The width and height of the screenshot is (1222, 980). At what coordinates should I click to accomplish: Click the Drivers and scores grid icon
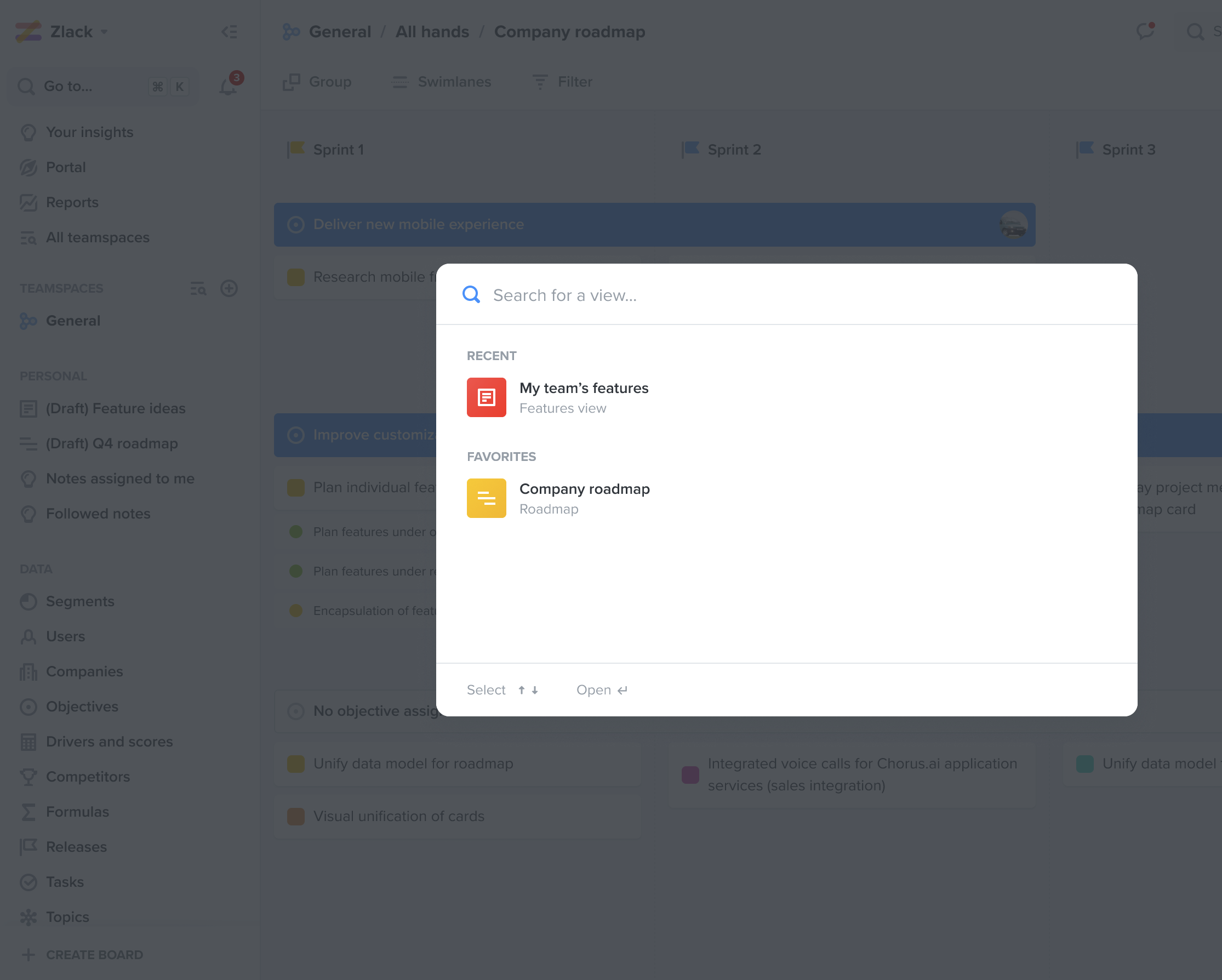click(28, 742)
